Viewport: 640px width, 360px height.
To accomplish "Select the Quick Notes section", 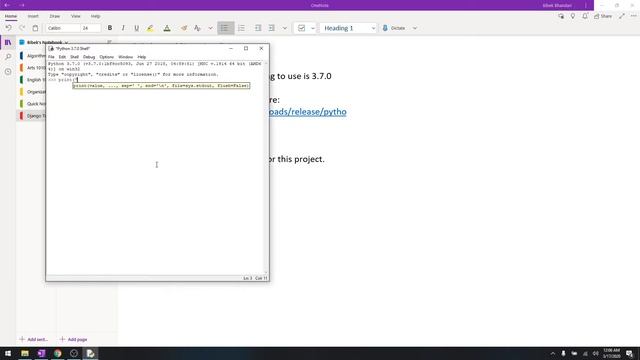I will pos(33,104).
